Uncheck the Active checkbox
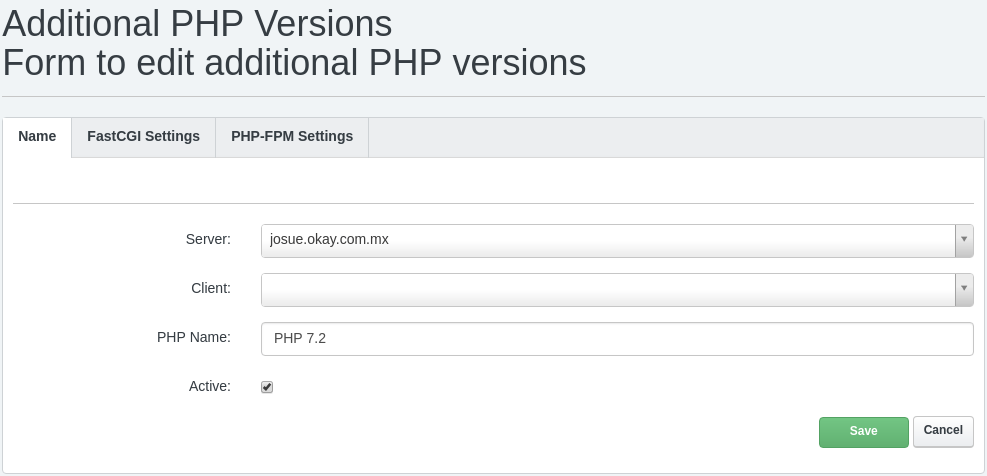 (267, 387)
